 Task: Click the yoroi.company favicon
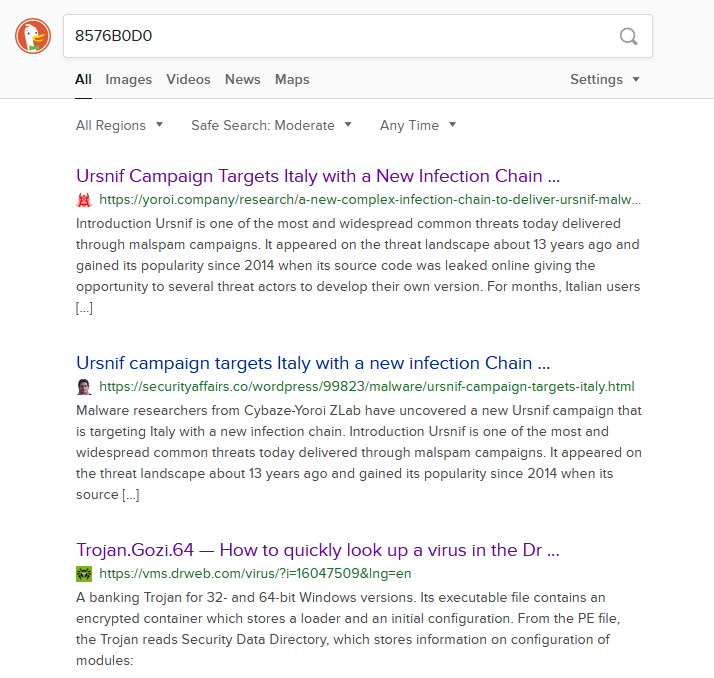click(84, 200)
